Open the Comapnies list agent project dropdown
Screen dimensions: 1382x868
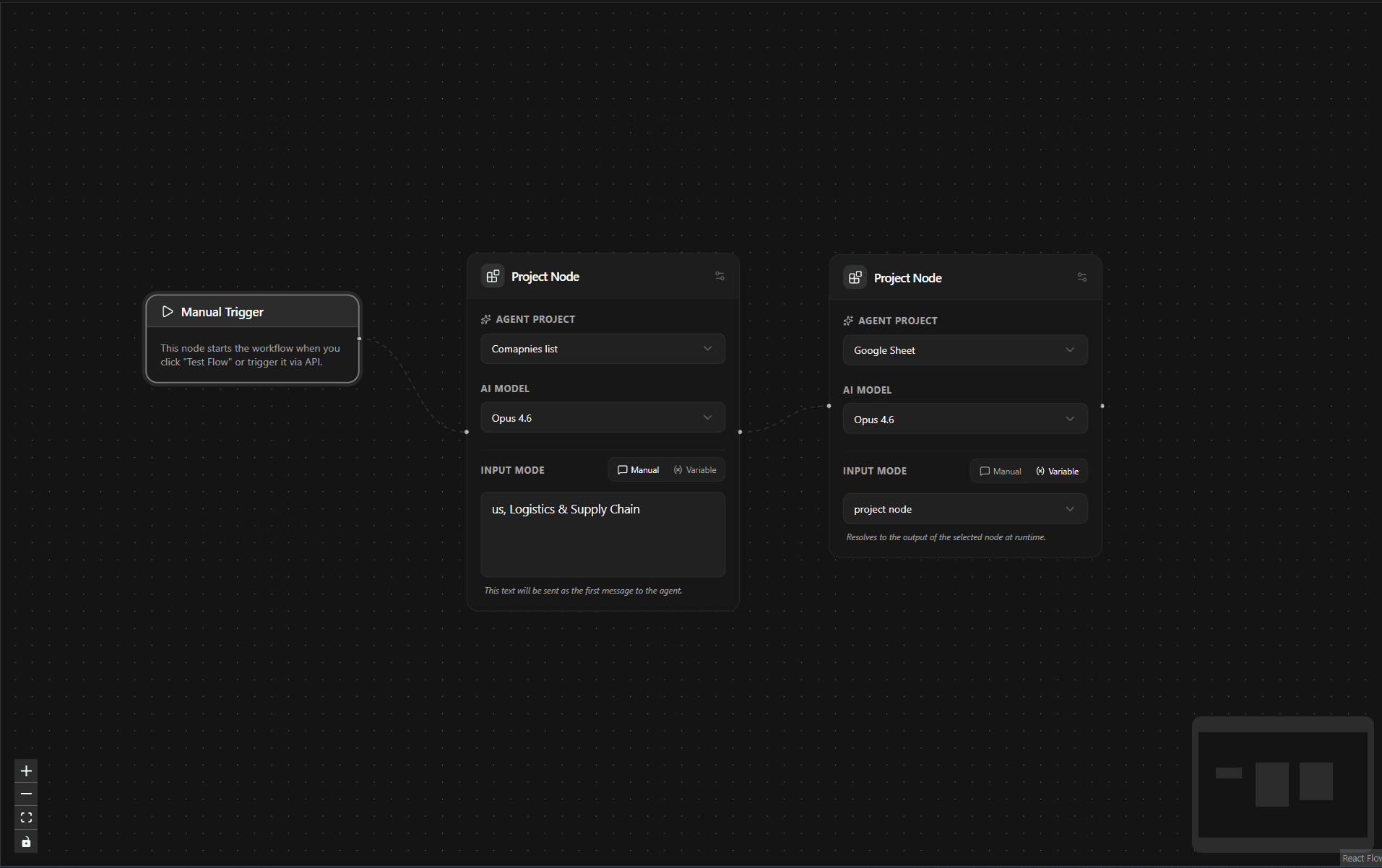[602, 348]
